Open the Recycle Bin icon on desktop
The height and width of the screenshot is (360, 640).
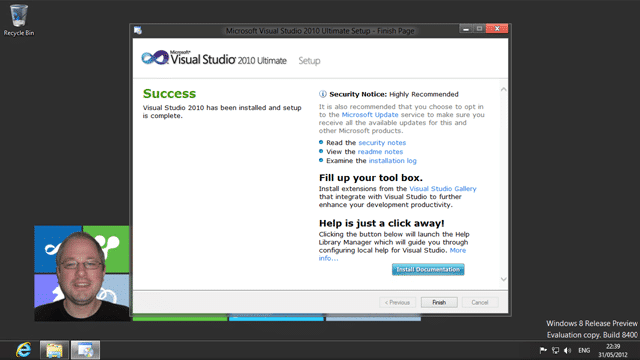[x=19, y=20]
